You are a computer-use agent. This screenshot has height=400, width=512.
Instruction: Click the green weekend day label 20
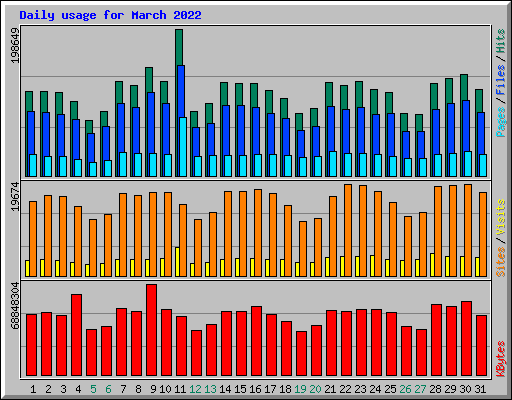coord(315,389)
